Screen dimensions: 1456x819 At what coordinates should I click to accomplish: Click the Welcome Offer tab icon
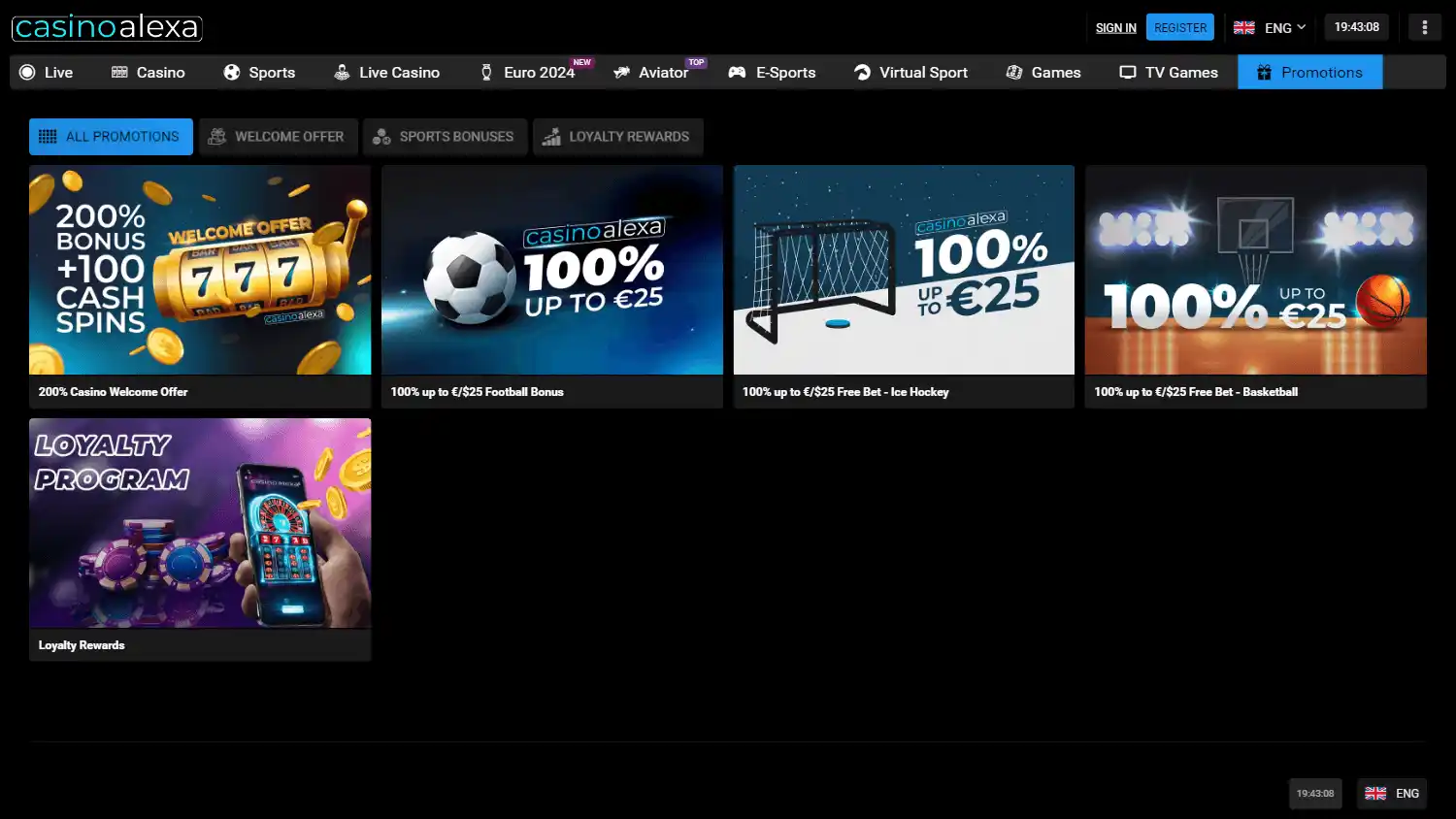(x=217, y=137)
